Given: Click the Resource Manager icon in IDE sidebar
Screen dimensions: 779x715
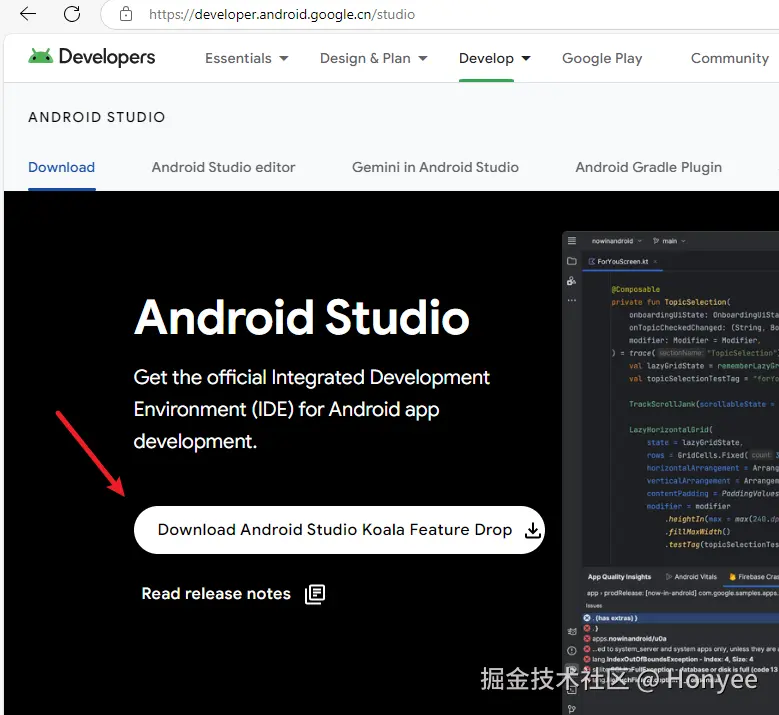Looking at the screenshot, I should click(x=572, y=281).
